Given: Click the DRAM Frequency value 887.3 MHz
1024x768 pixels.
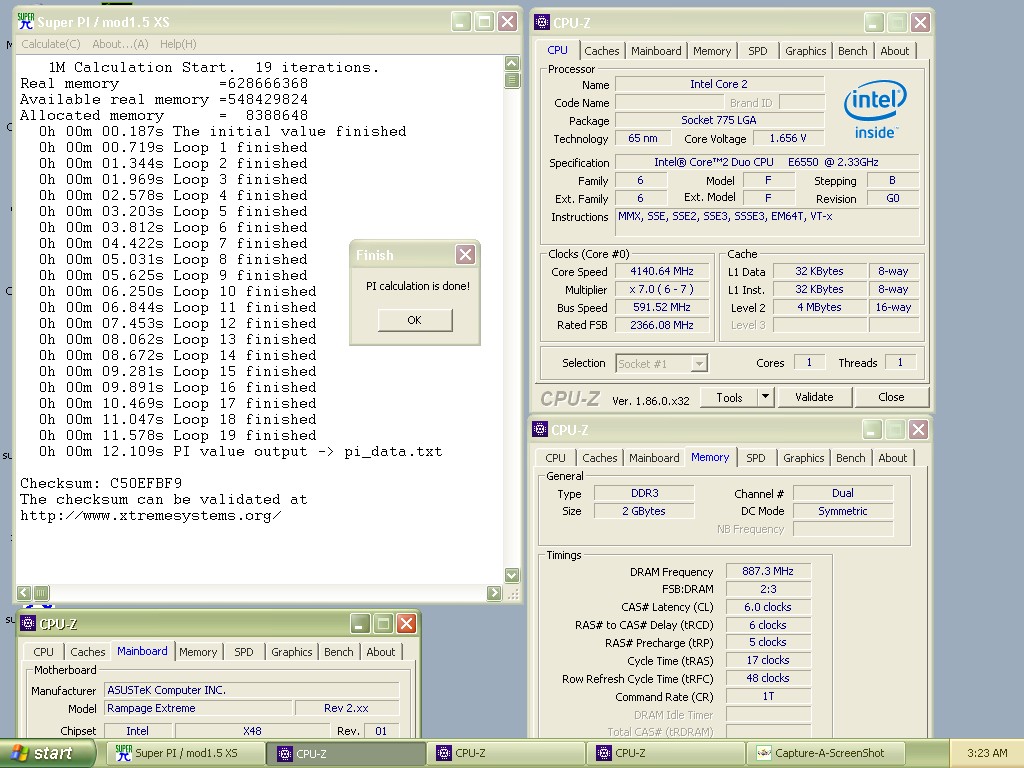Looking at the screenshot, I should coord(768,571).
